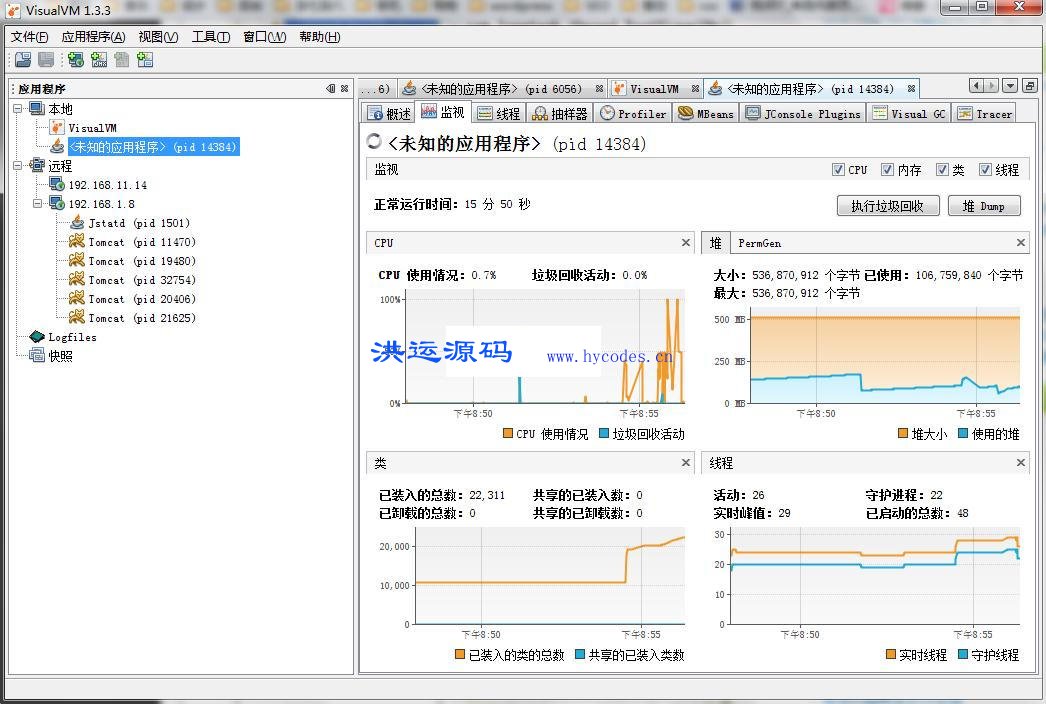This screenshot has height=704, width=1046.
Task: Close the 未知的应用程序 (pid 6056) tab
Action: coord(599,89)
